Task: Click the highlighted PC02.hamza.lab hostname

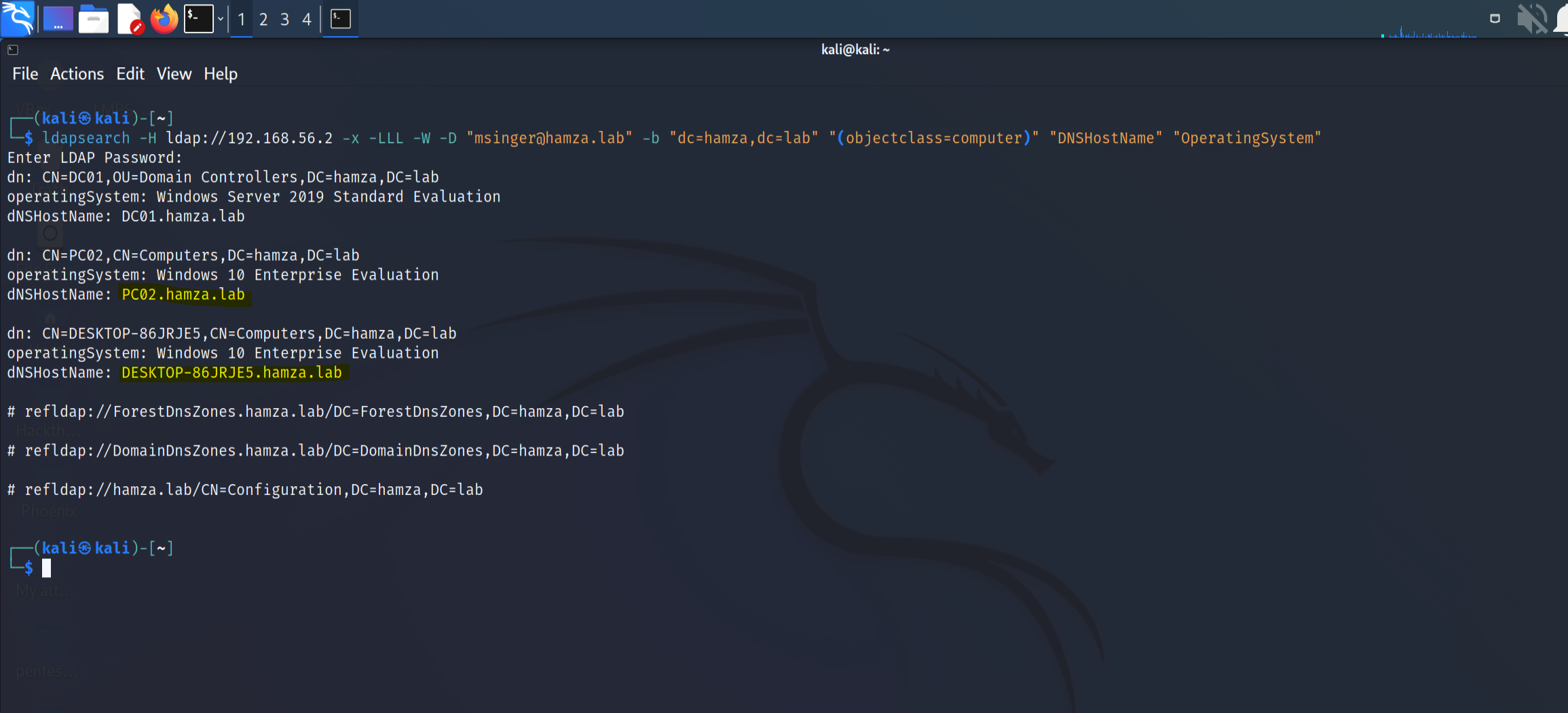Action: [x=183, y=295]
